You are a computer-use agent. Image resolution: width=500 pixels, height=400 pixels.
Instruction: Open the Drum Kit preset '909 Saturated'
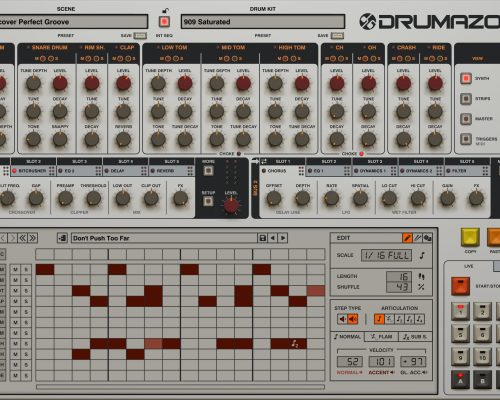[263, 22]
